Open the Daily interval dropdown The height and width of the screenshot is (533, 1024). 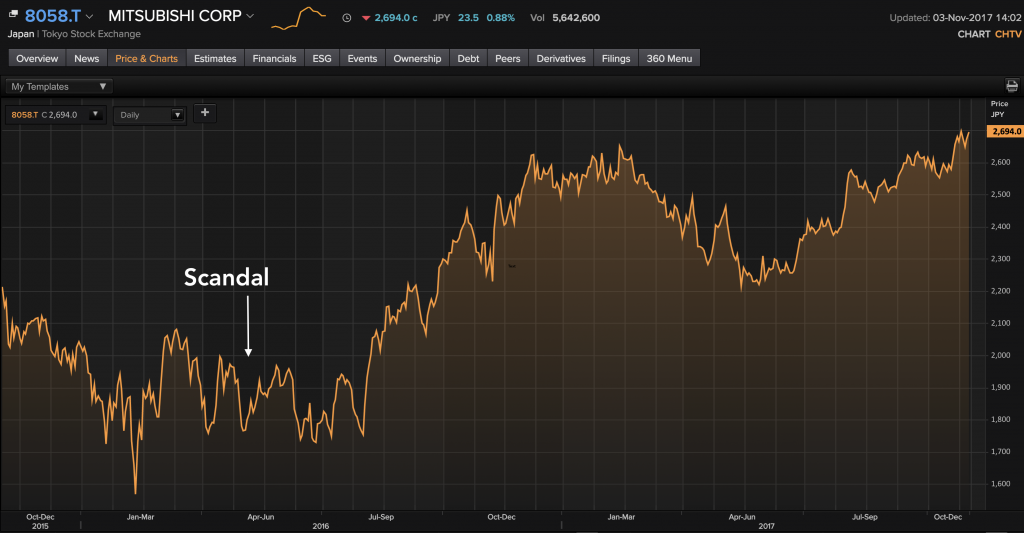pos(150,114)
